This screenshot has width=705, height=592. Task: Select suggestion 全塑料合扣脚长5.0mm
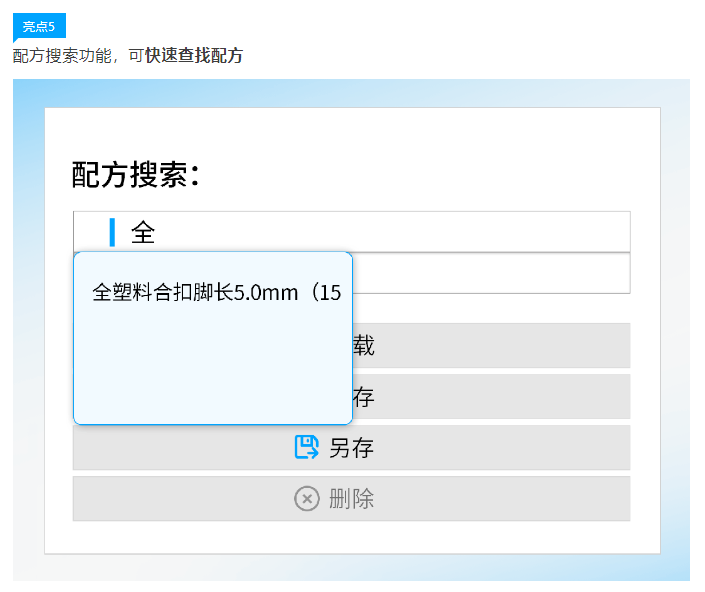click(x=216, y=292)
